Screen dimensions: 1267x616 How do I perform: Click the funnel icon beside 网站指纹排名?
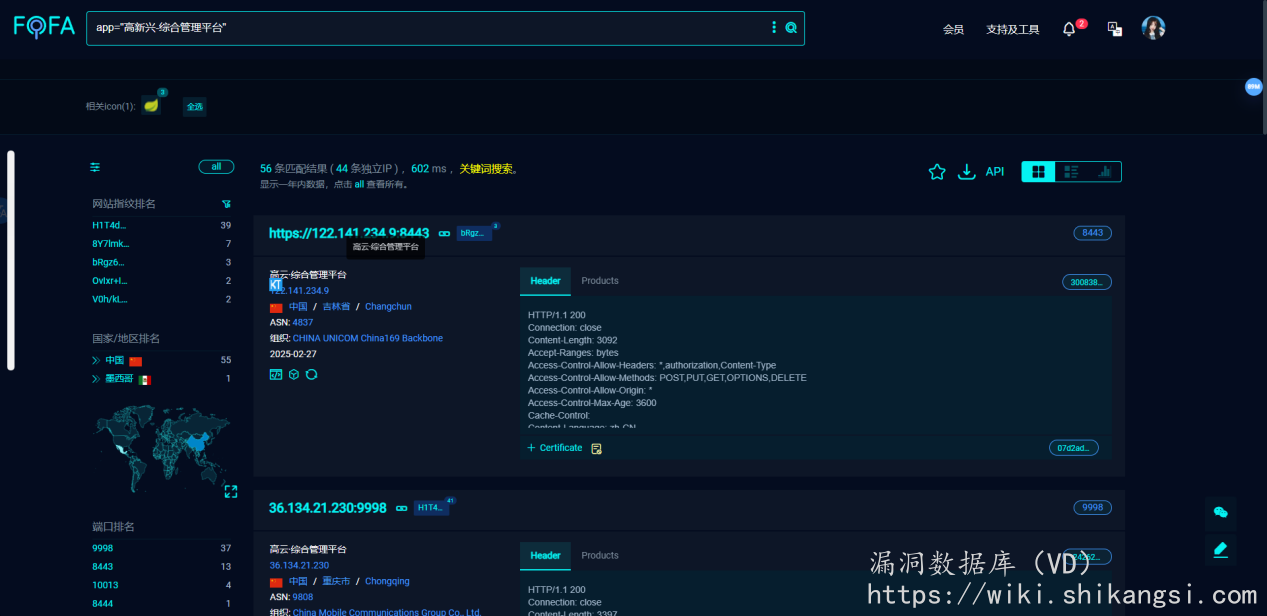[226, 204]
